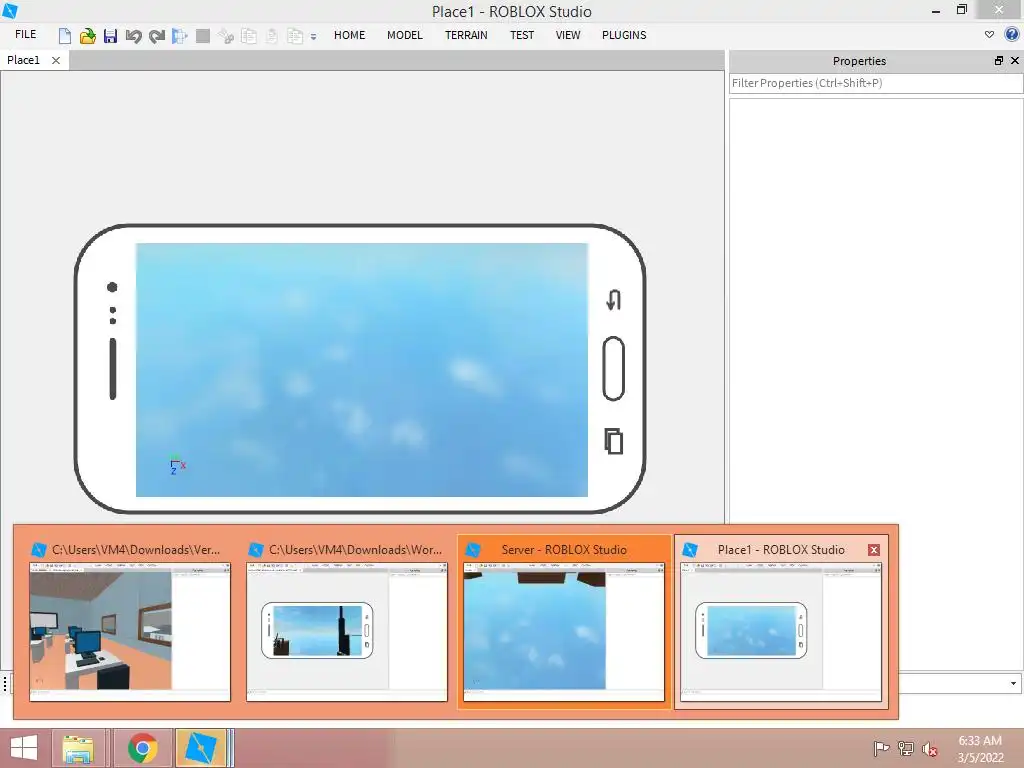Open the Windows Start button
1024x768 pixels.
coord(24,748)
